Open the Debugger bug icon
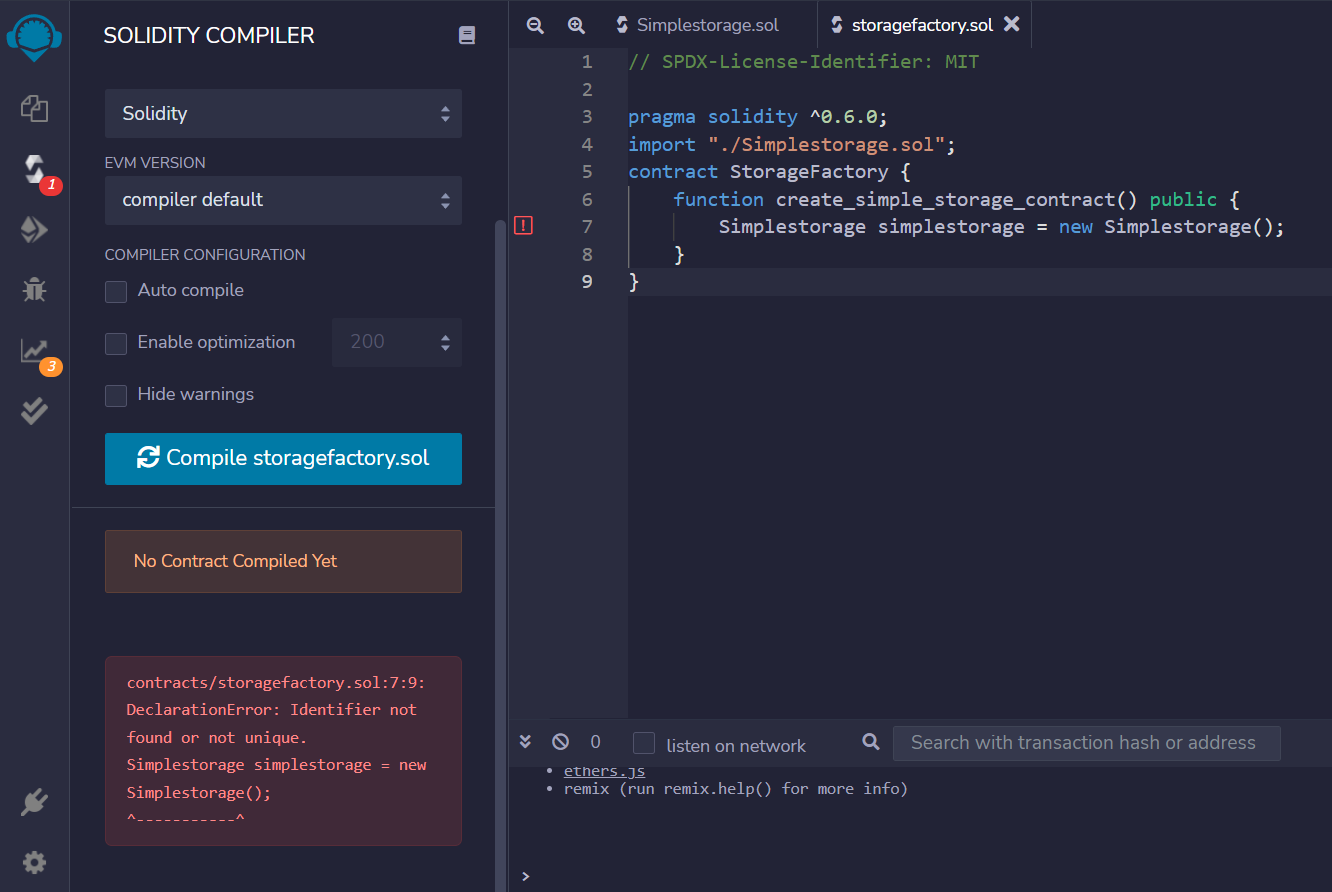The image size is (1332, 892). [34, 291]
